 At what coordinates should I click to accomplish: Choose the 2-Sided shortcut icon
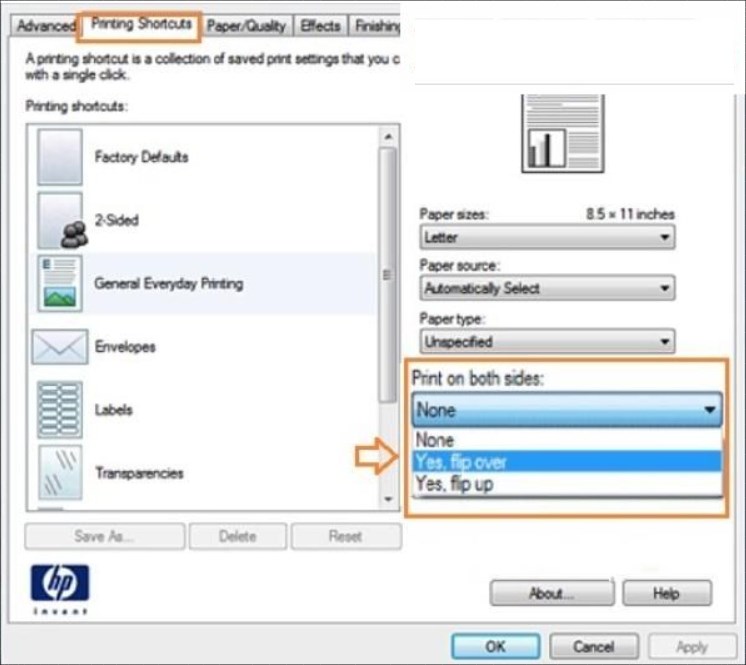click(x=59, y=221)
